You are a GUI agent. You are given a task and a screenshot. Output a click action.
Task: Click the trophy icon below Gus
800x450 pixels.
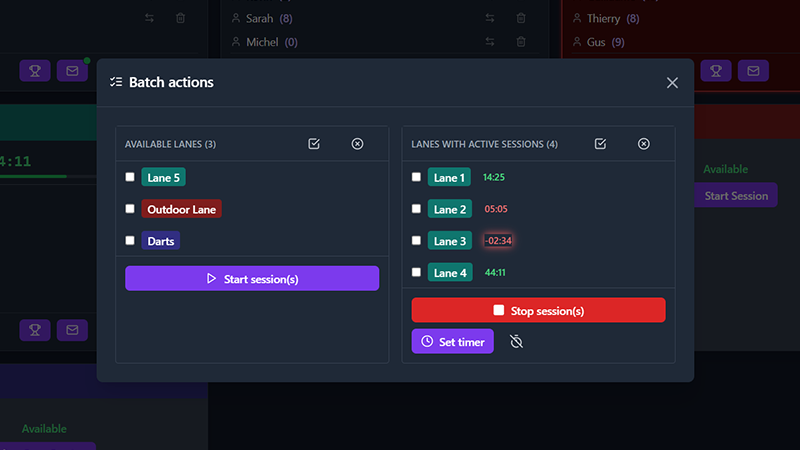pyautogui.click(x=715, y=70)
